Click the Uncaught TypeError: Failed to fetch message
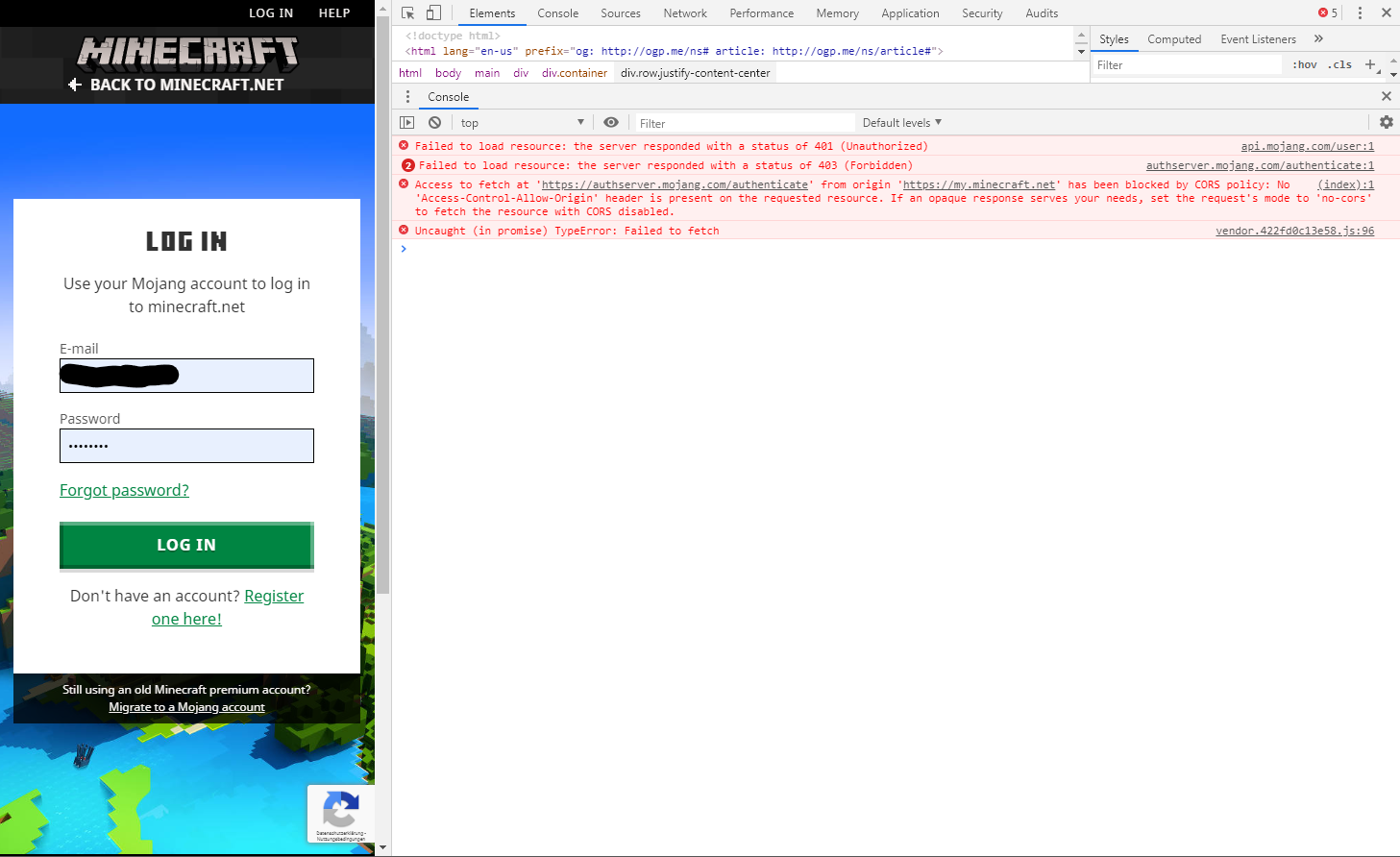This screenshot has width=1400, height=857. pos(567,231)
